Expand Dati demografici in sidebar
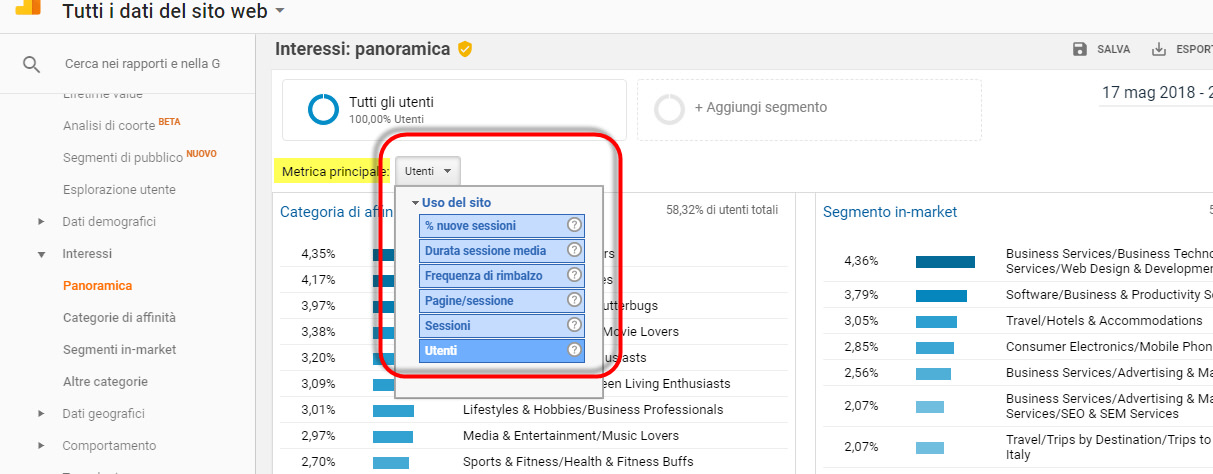 [x=41, y=221]
